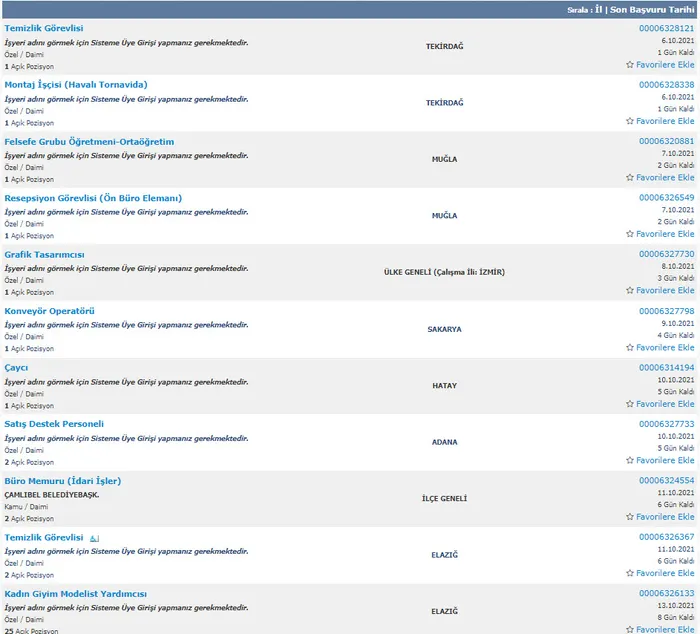The height and width of the screenshot is (634, 700).
Task: Click the favorite star for Çaycı job
Action: click(x=630, y=404)
